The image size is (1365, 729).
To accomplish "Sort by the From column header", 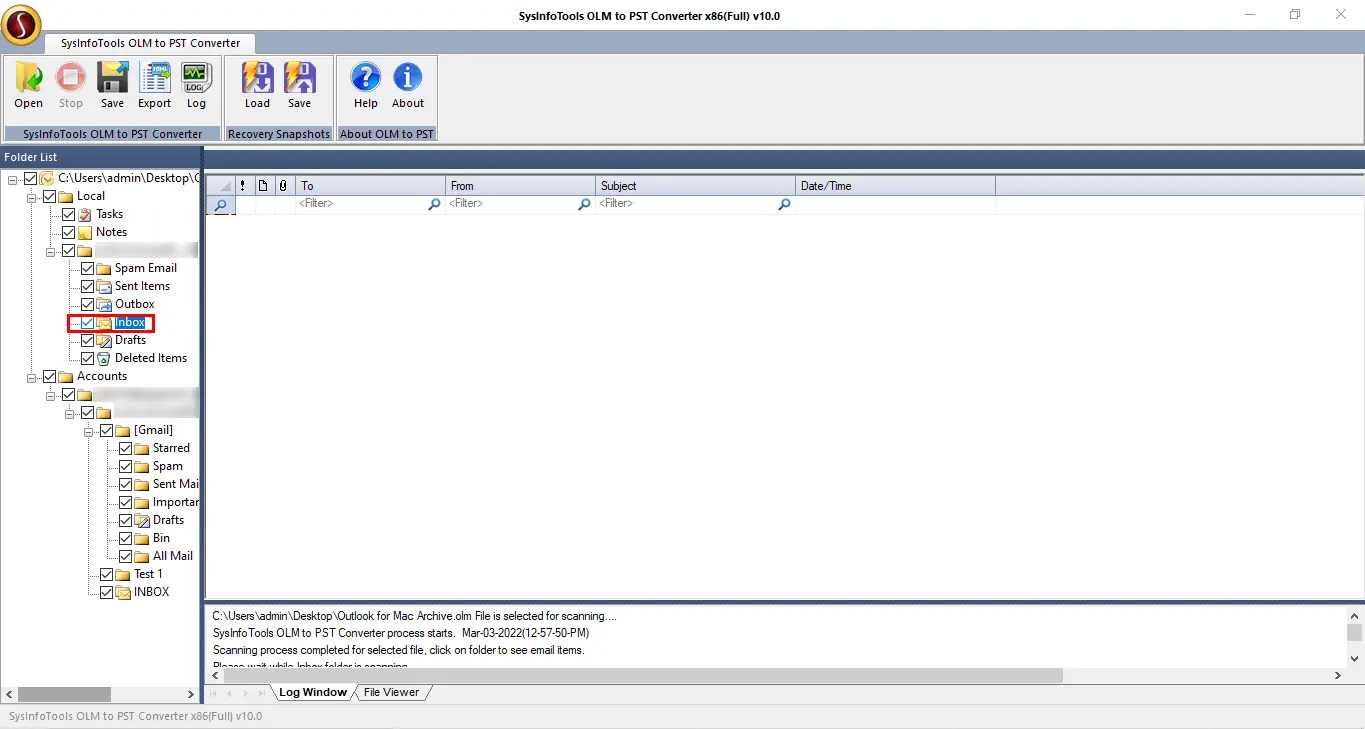I will 520,186.
